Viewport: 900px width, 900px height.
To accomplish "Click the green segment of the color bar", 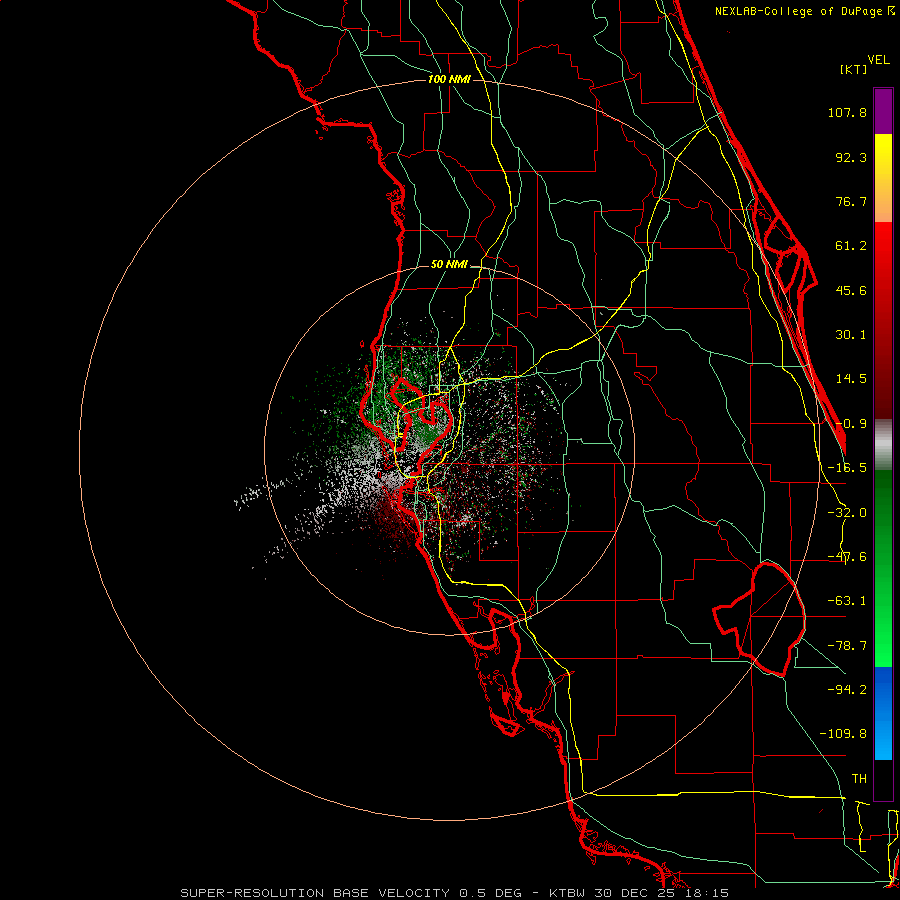I will pyautogui.click(x=883, y=568).
